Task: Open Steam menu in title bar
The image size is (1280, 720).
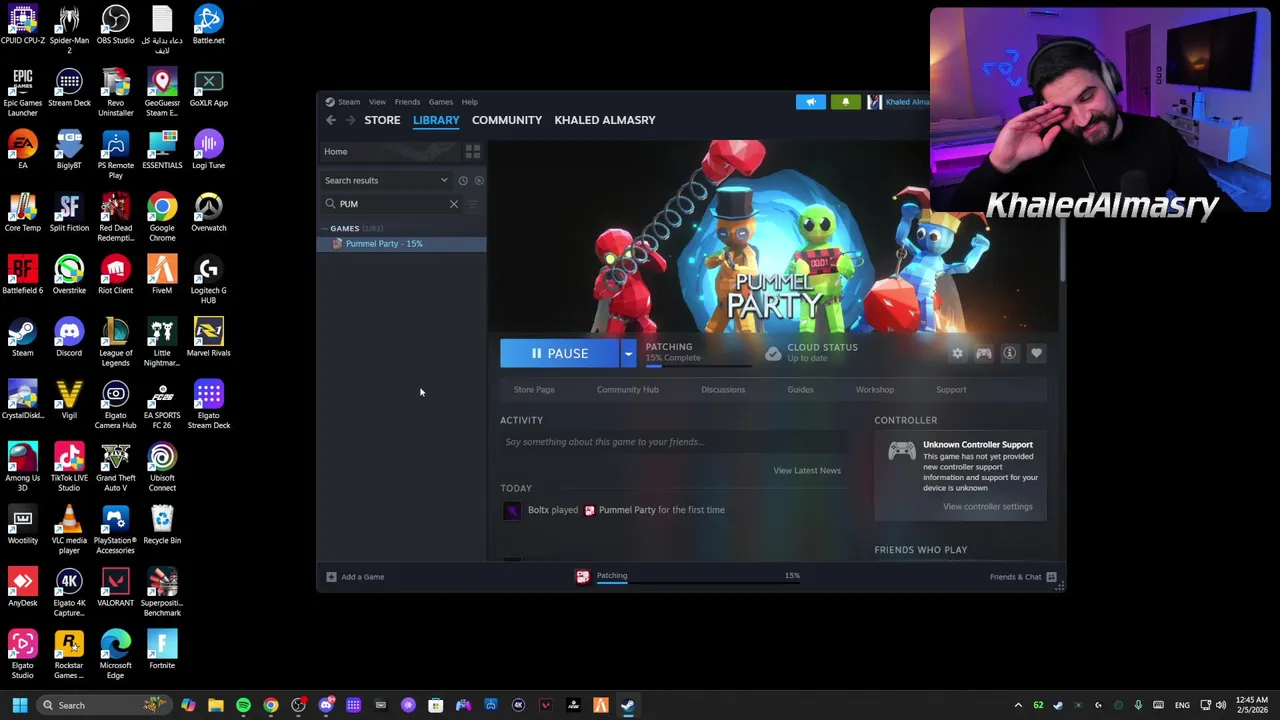Action: 348,102
